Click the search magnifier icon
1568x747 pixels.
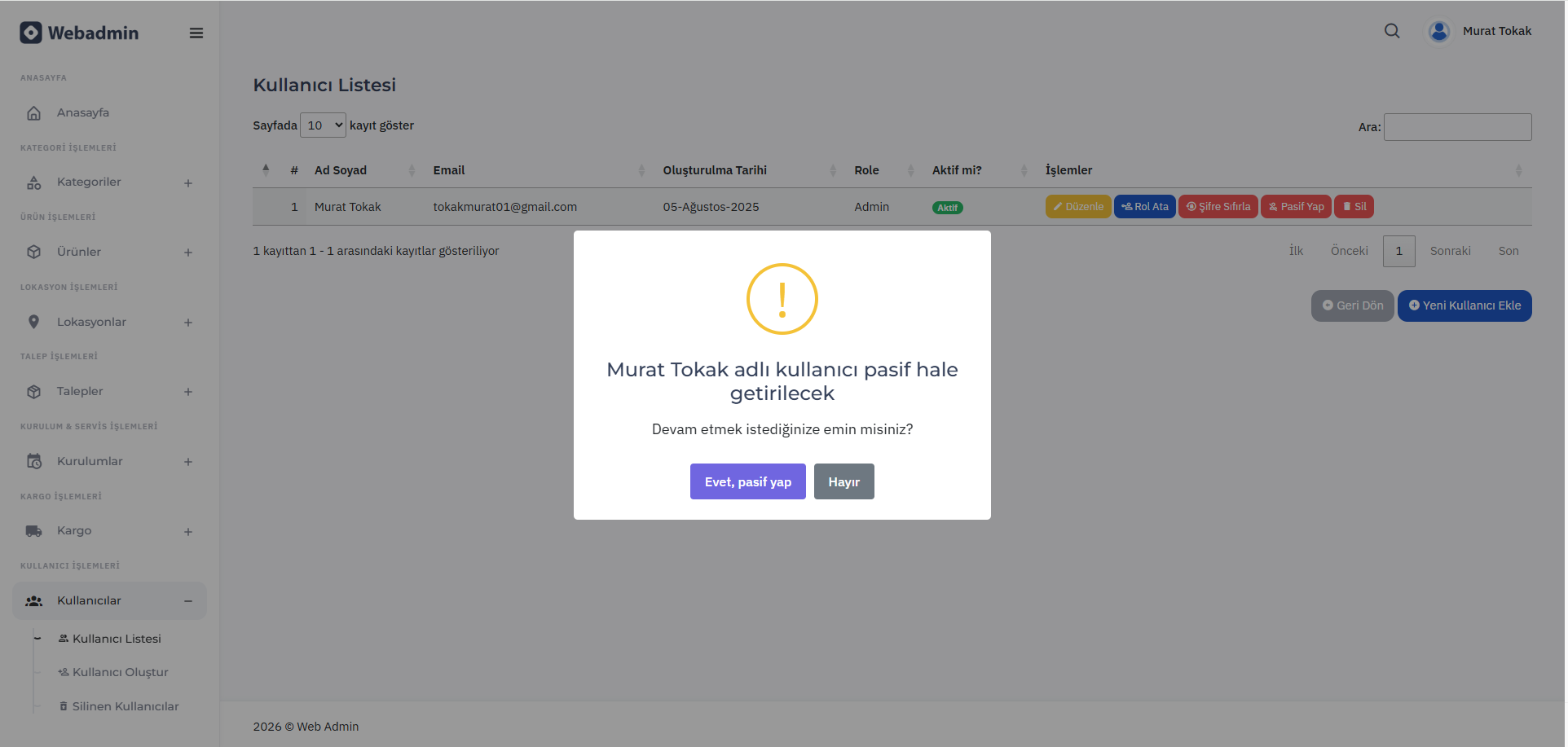[1392, 31]
